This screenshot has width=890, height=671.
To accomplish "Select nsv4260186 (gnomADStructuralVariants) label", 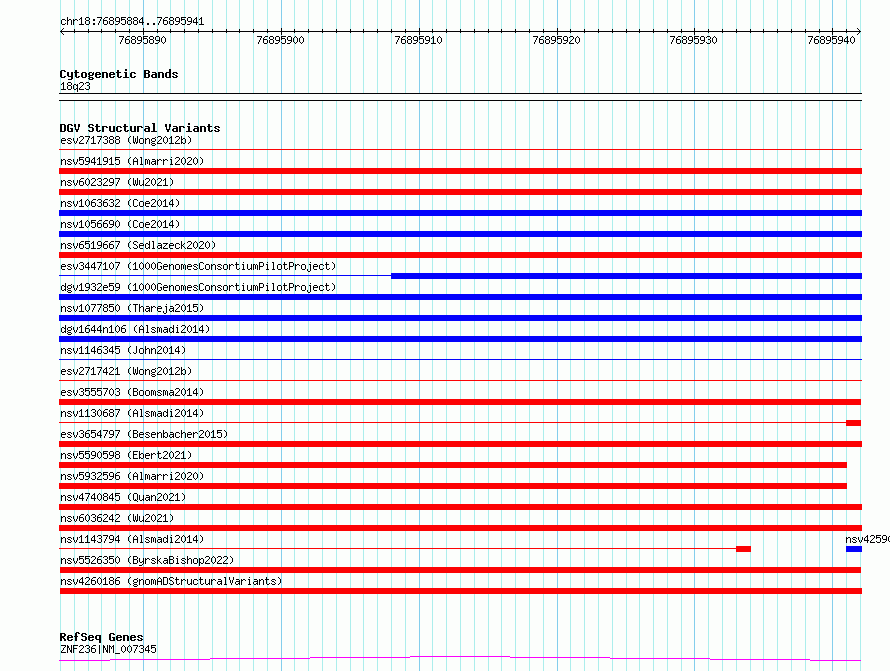I will point(171,581).
